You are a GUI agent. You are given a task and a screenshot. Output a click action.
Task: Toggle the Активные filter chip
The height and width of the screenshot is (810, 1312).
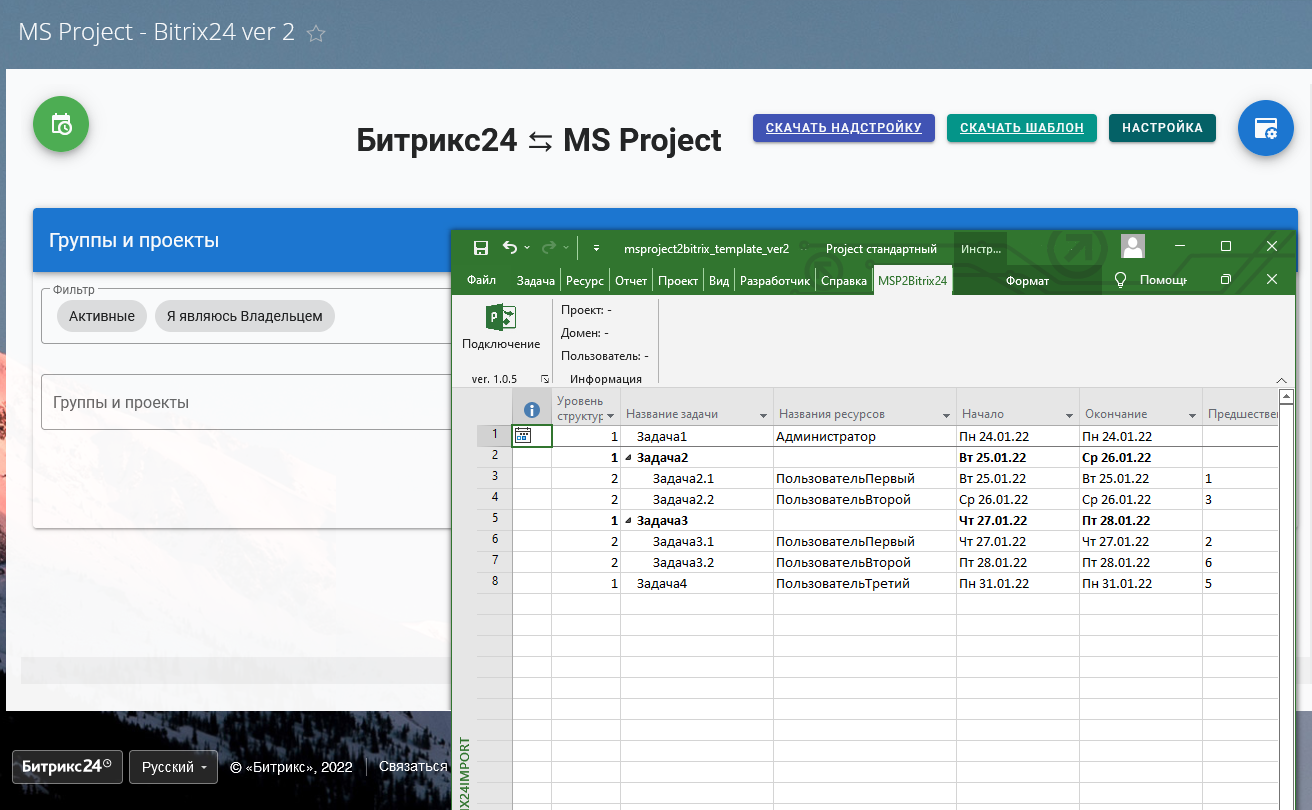(102, 316)
